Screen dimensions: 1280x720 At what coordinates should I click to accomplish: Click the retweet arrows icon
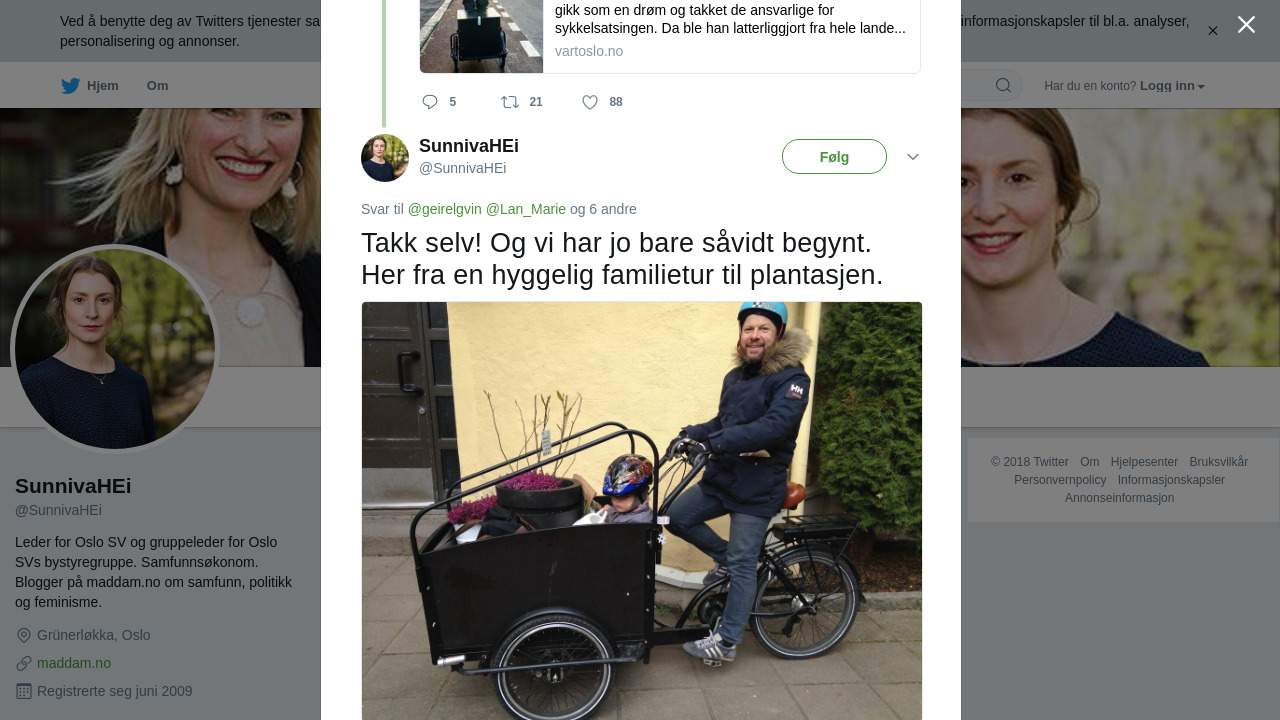pyautogui.click(x=510, y=102)
